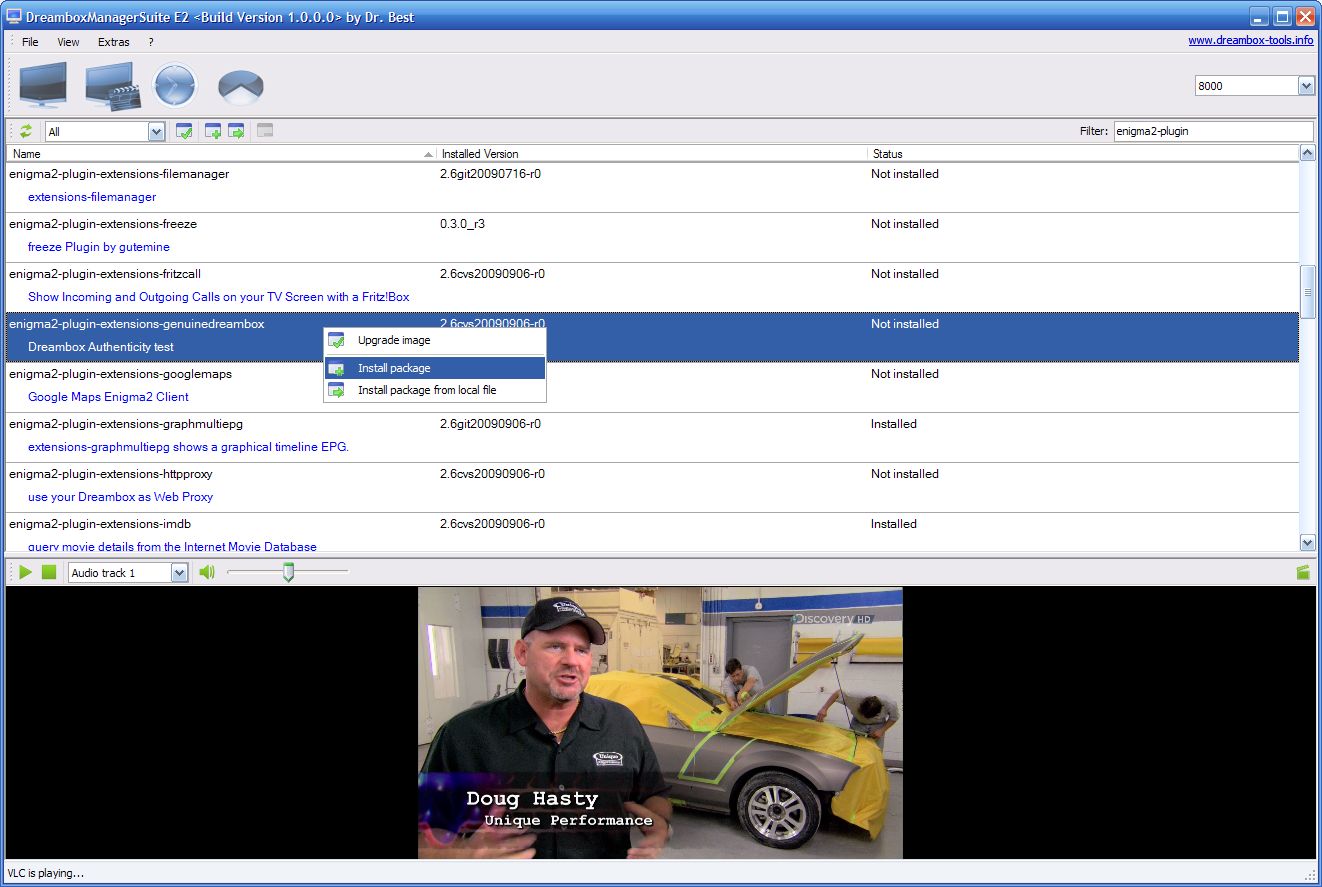Image resolution: width=1322 pixels, height=887 pixels.
Task: Click the Filter text field
Action: [x=1212, y=131]
